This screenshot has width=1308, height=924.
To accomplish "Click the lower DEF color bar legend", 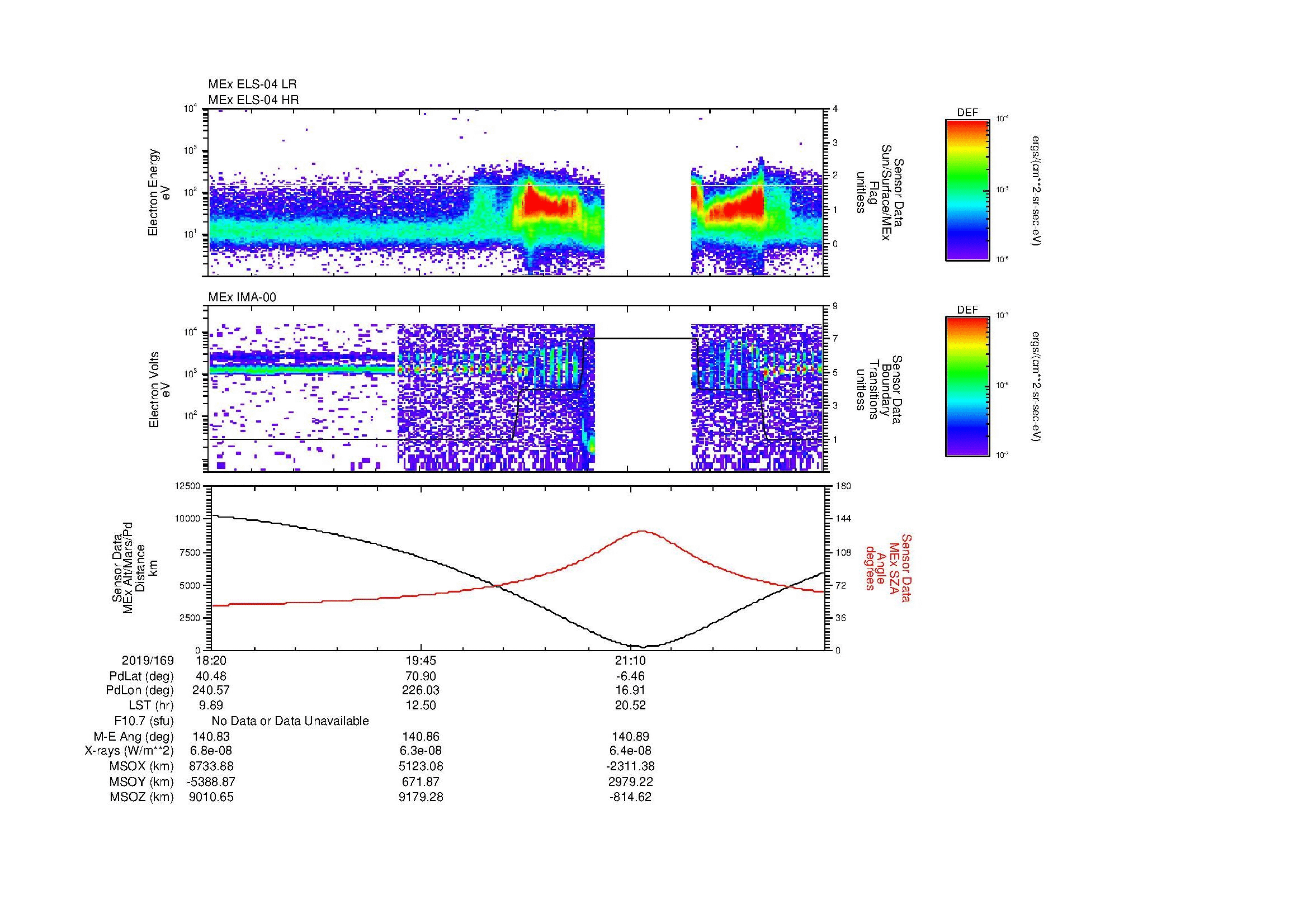I will 967,387.
